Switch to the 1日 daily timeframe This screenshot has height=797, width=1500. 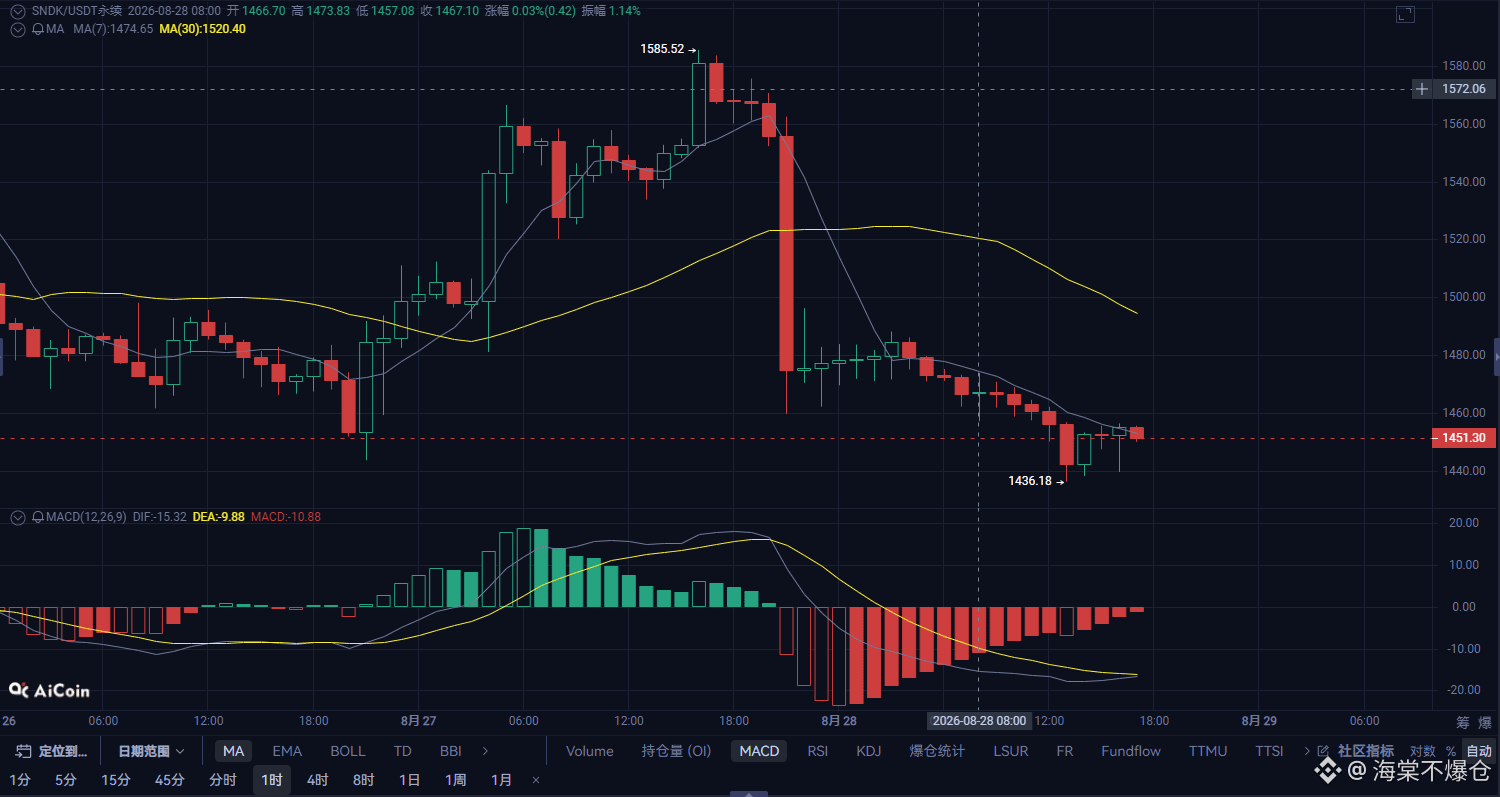click(409, 780)
